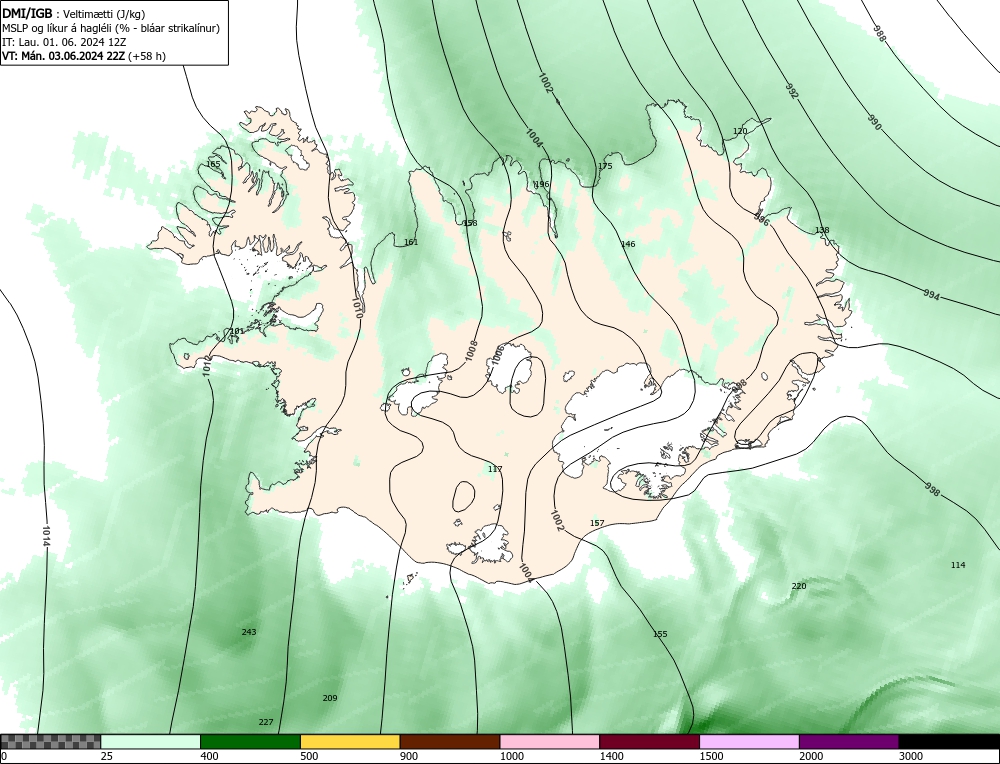This screenshot has width=1000, height=764.
Task: Click the map value '175'
Action: click(605, 166)
